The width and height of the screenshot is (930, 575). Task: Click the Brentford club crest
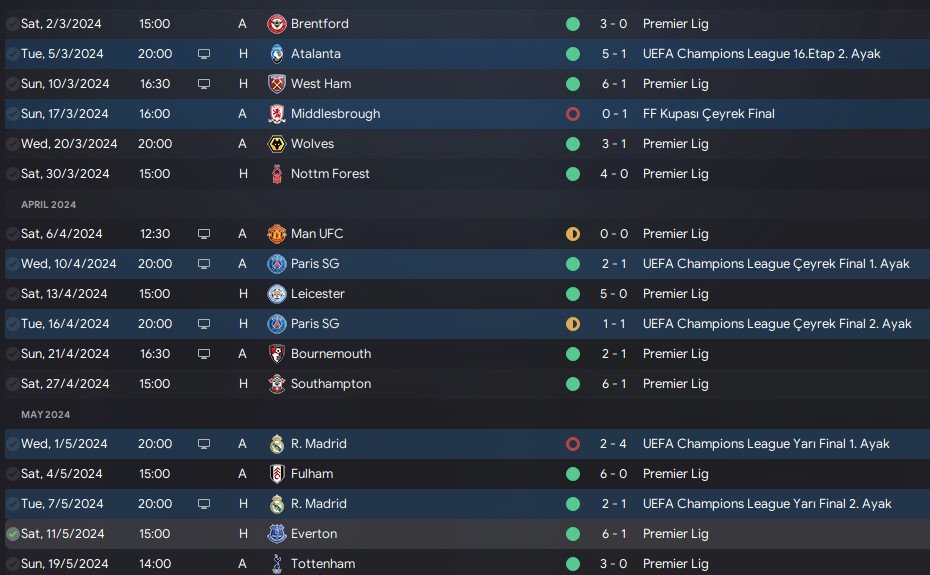(x=276, y=24)
